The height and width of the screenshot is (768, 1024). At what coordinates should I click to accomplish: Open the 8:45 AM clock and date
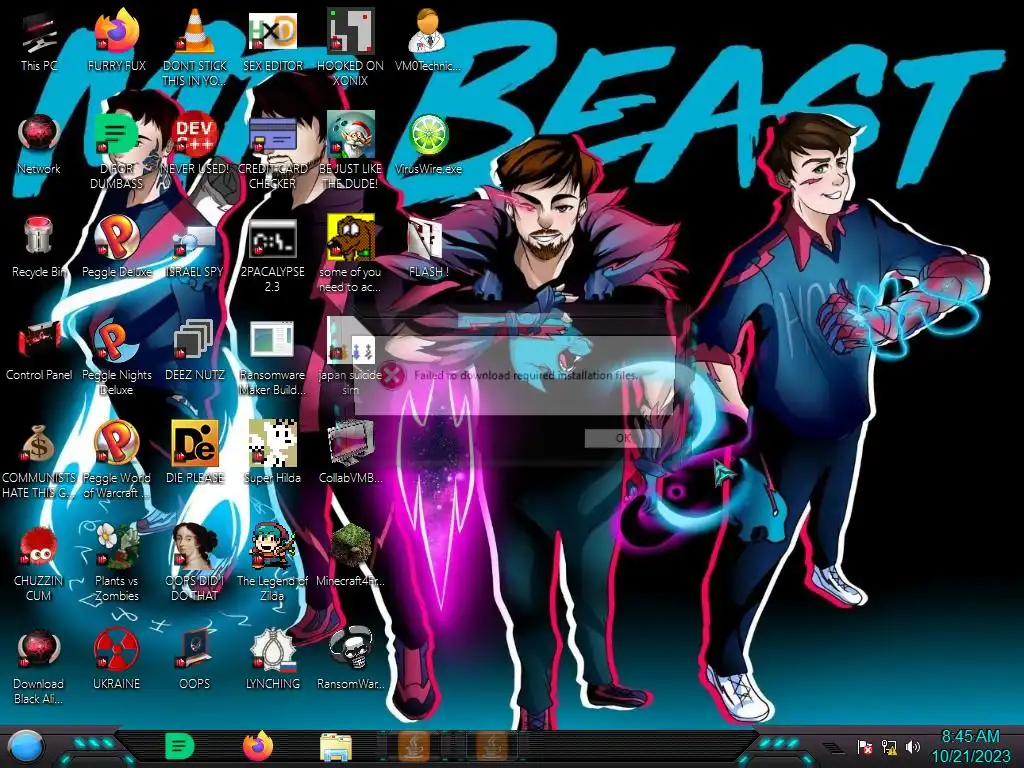(x=970, y=746)
